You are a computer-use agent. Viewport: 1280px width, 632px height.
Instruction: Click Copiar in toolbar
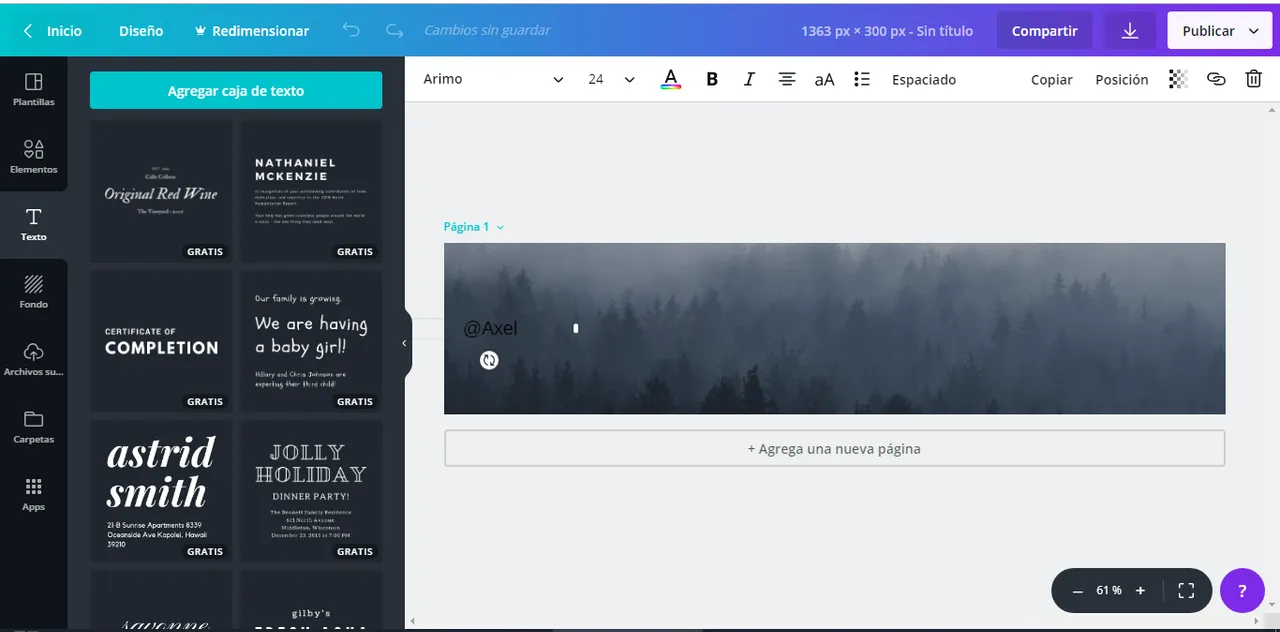click(1052, 79)
